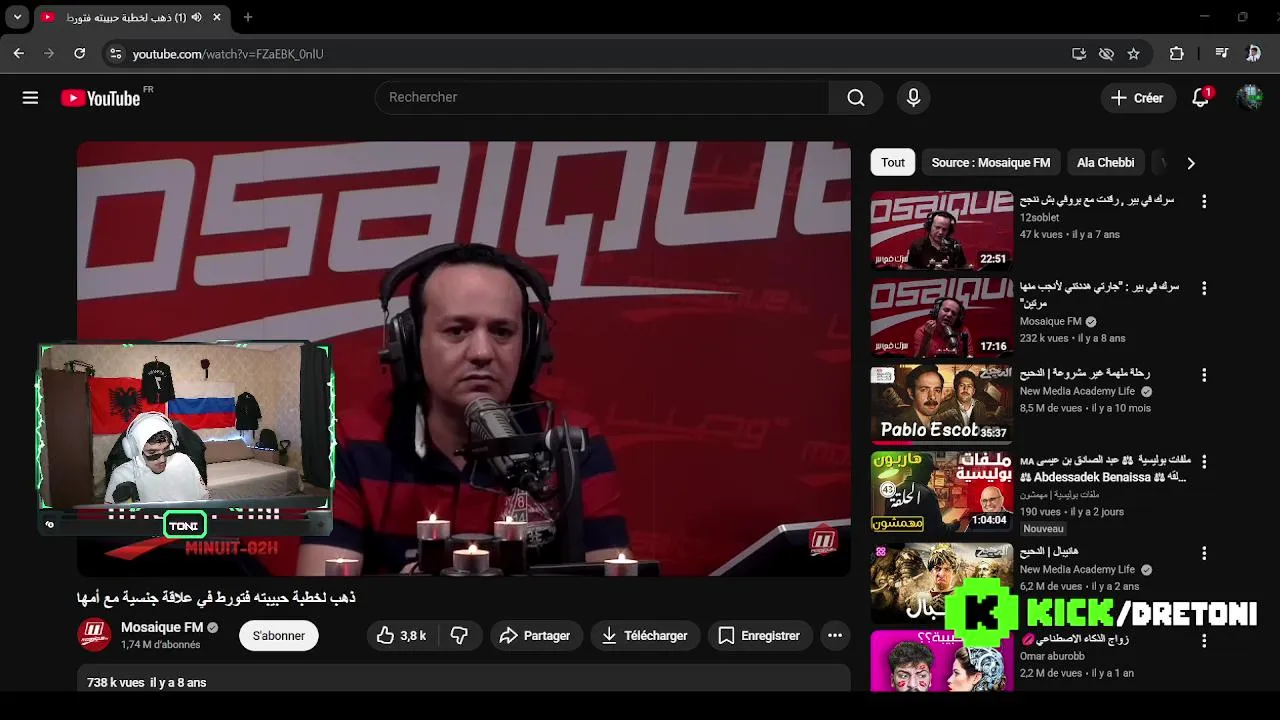
Task: Start voice search with the microphone icon
Action: coord(913,97)
